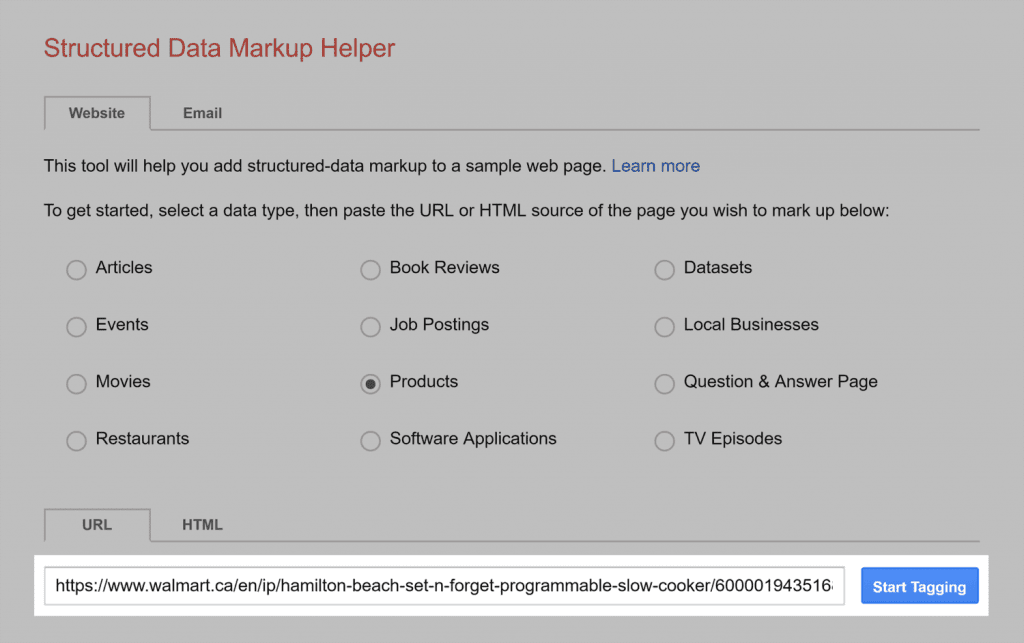Click the Structured Data Markup Helper title
Viewport: 1024px width, 643px height.
click(219, 48)
